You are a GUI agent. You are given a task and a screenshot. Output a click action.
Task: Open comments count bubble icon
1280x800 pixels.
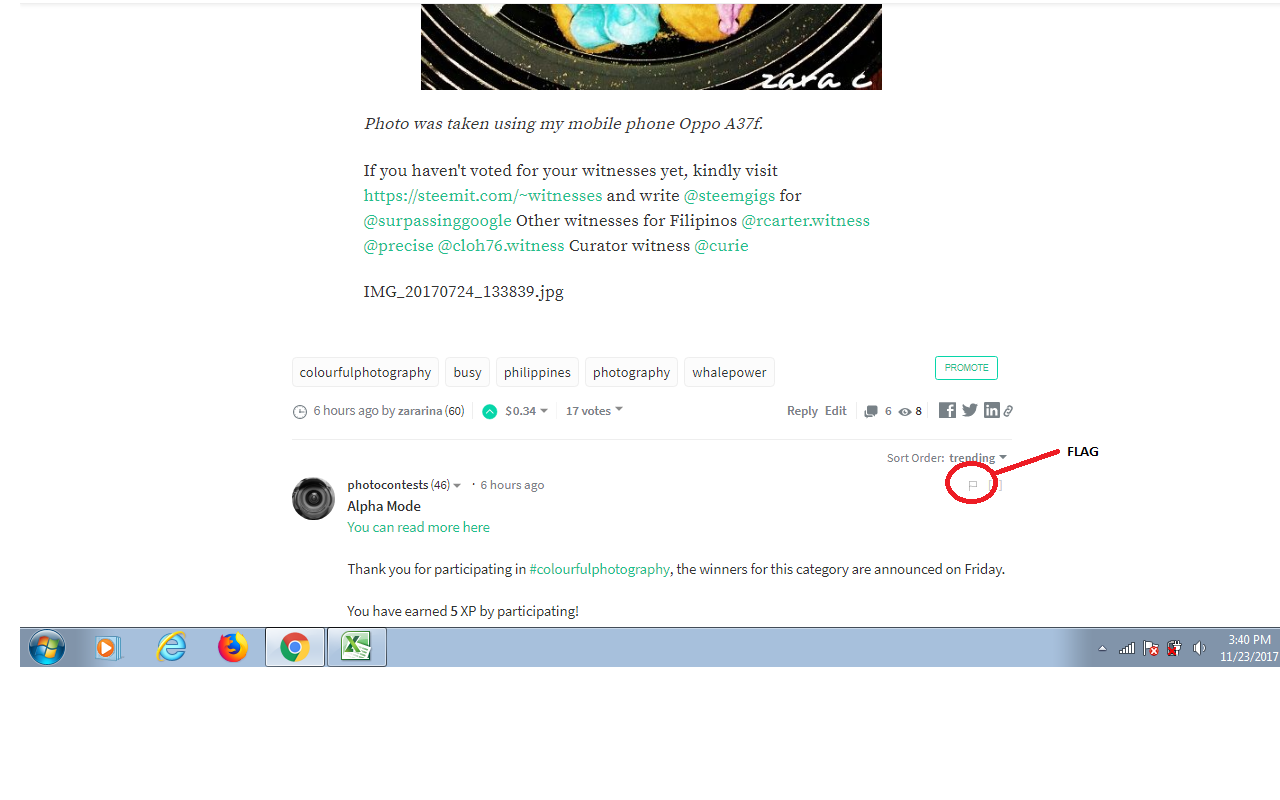pyautogui.click(x=871, y=411)
